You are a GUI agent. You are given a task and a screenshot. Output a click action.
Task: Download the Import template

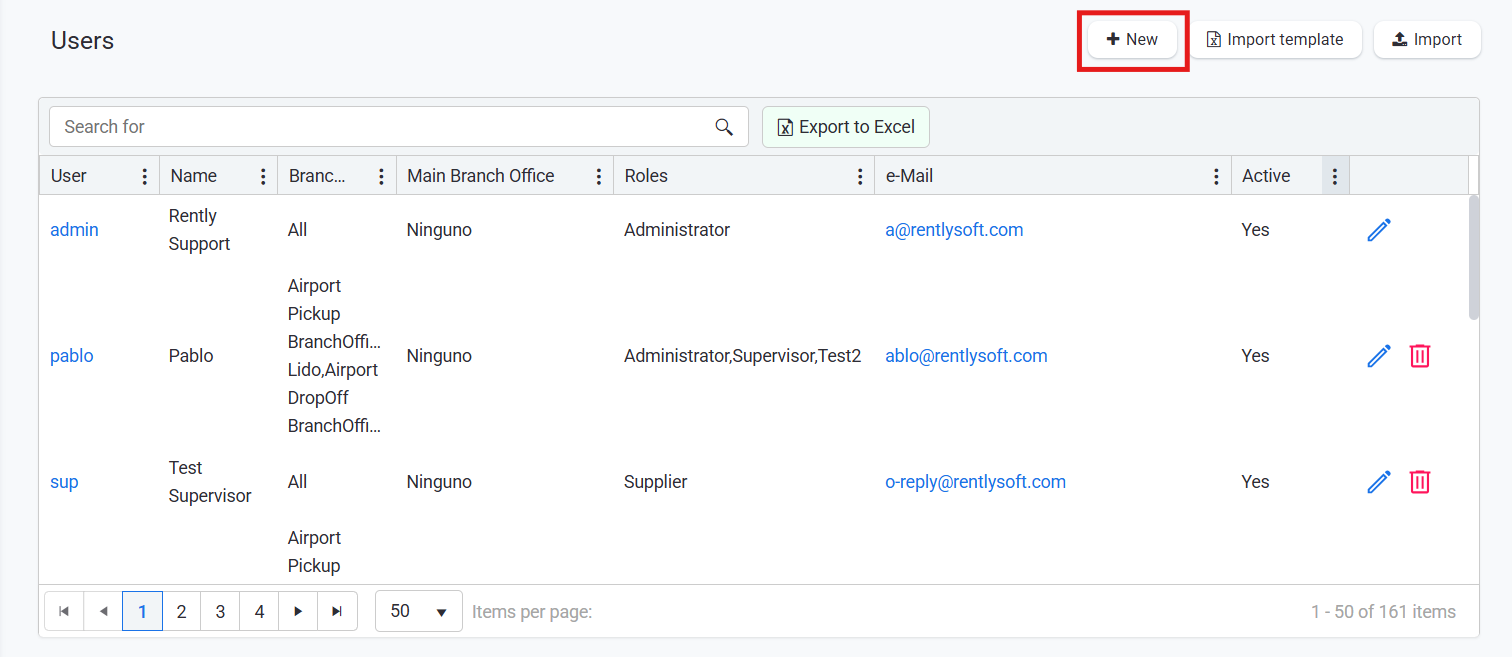pyautogui.click(x=1275, y=40)
